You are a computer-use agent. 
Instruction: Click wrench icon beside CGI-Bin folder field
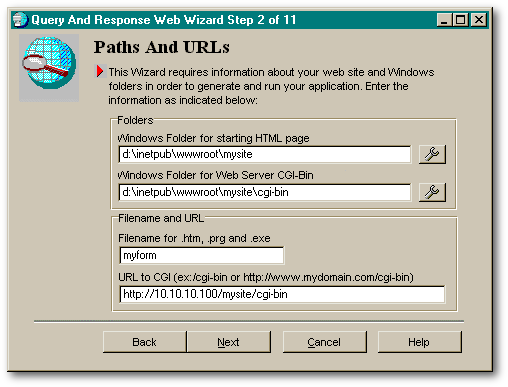coord(432,192)
